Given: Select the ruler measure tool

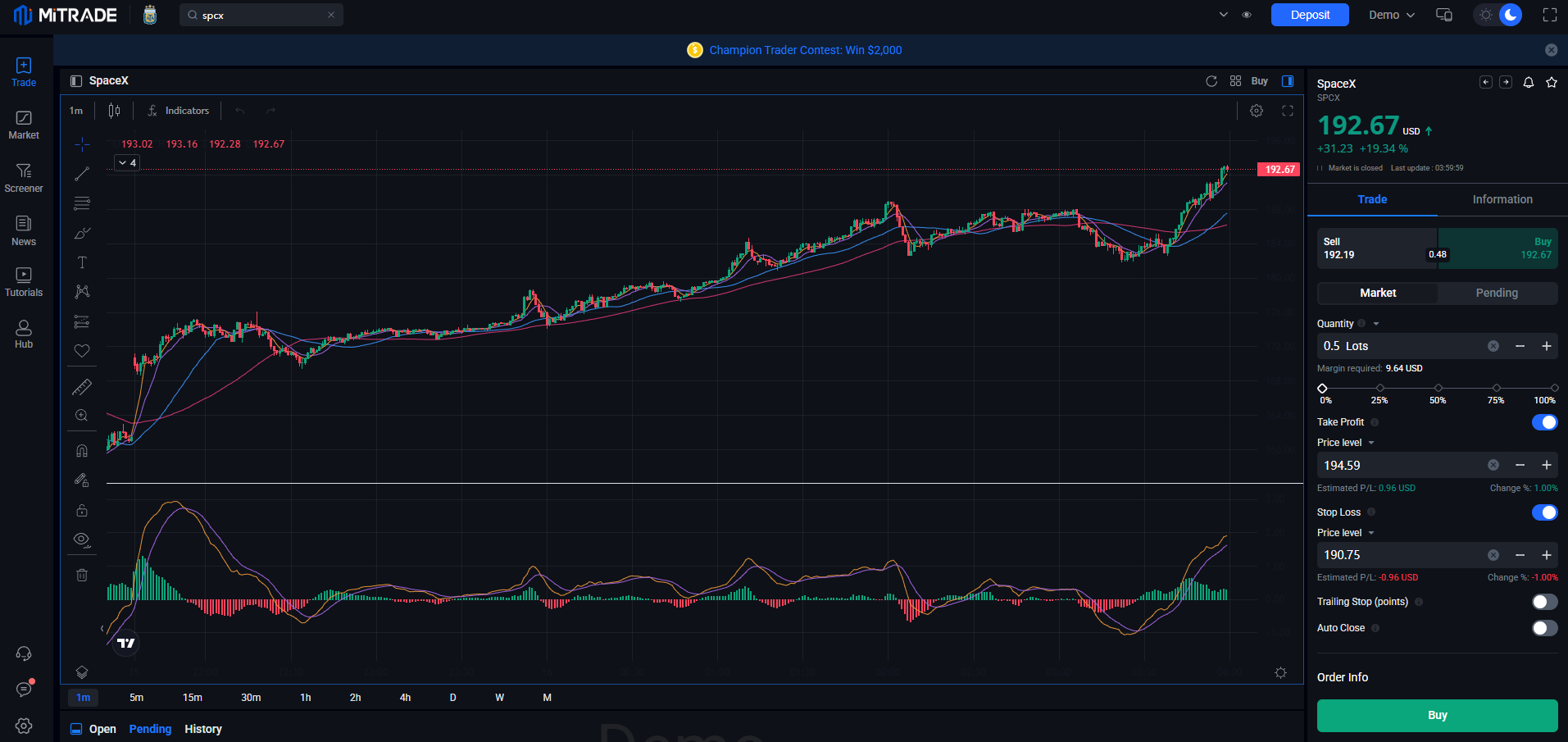Looking at the screenshot, I should 82,387.
